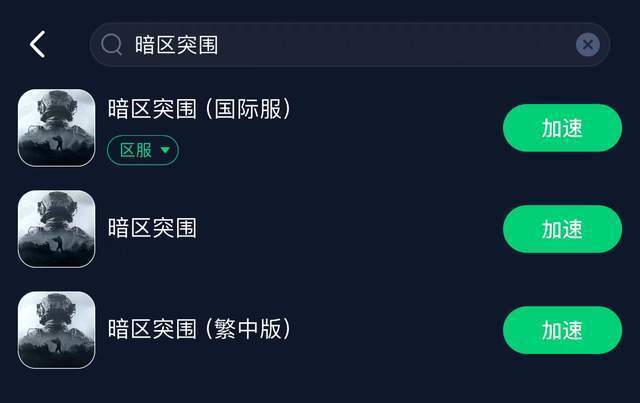Select the middle 暗区突围 title text
Screen dimensions: 640x403
tap(152, 227)
